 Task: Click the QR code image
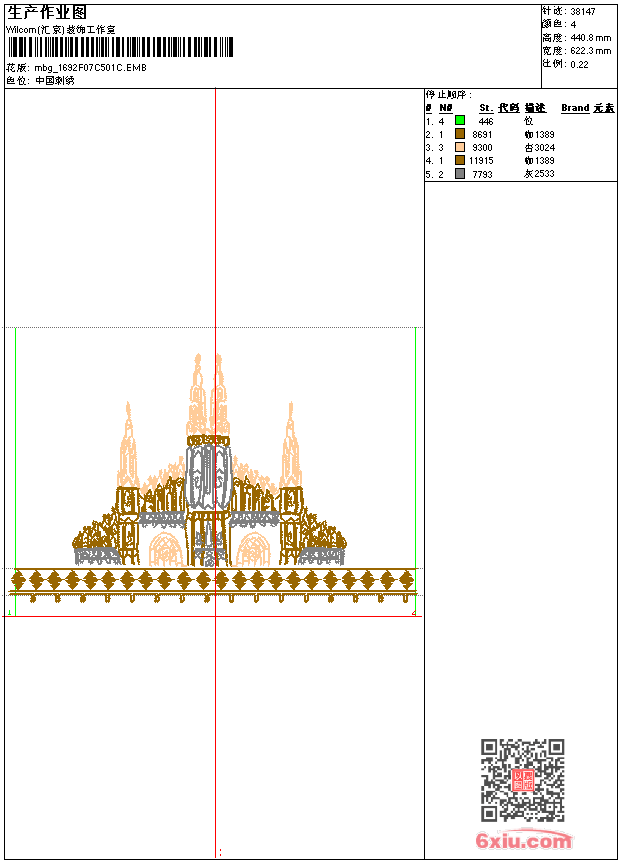[x=522, y=780]
